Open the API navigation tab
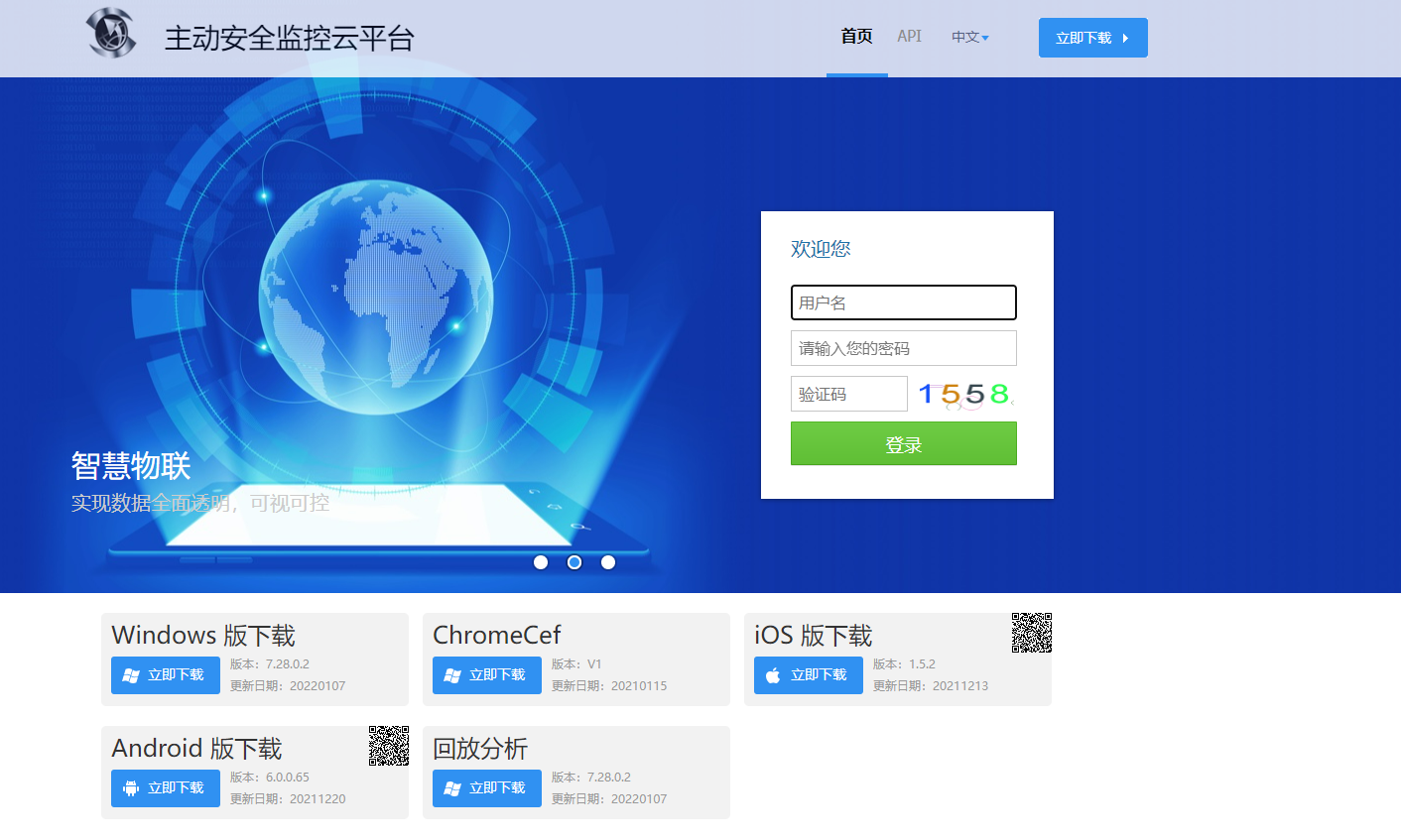The height and width of the screenshot is (840, 1401). point(909,37)
